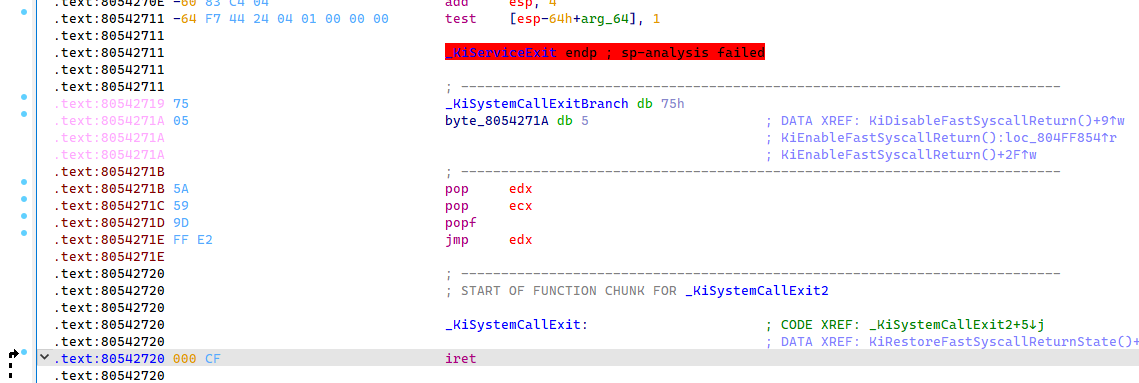The height and width of the screenshot is (383, 1139).
Task: Toggle breakpoint dot beside iret line
Action: 24,352
